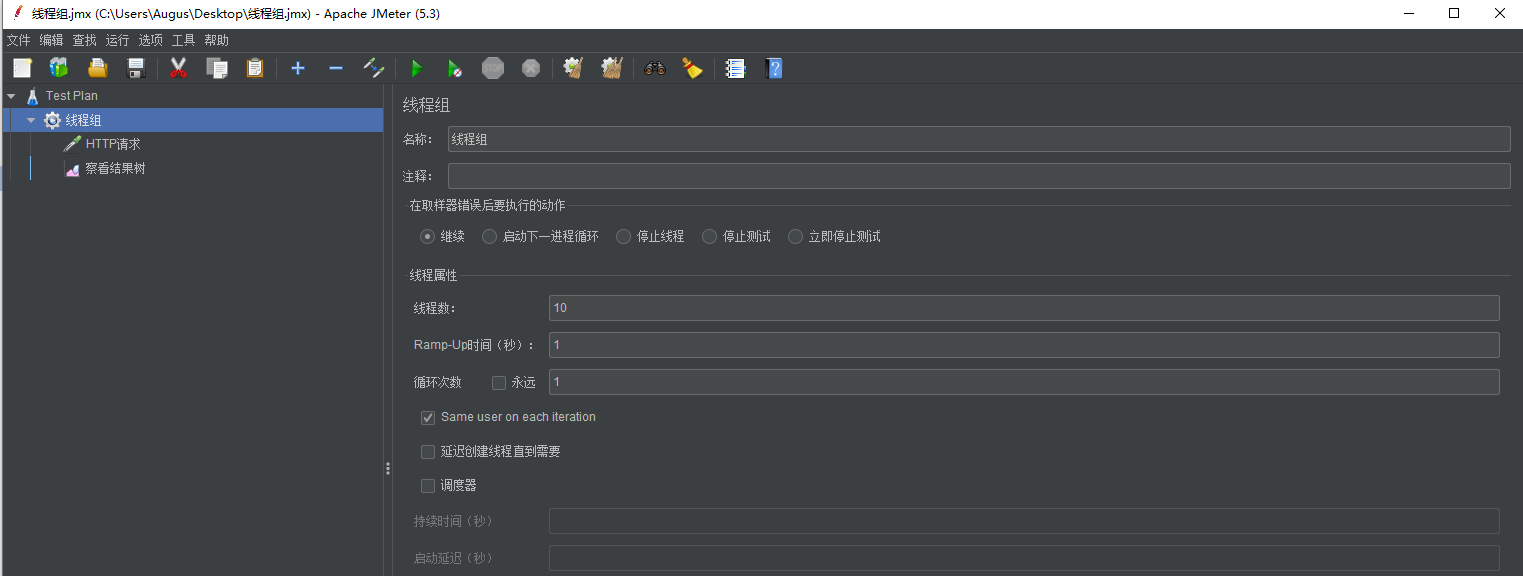Open a test plan file
The height and width of the screenshot is (576, 1523).
pyautogui.click(x=97, y=68)
